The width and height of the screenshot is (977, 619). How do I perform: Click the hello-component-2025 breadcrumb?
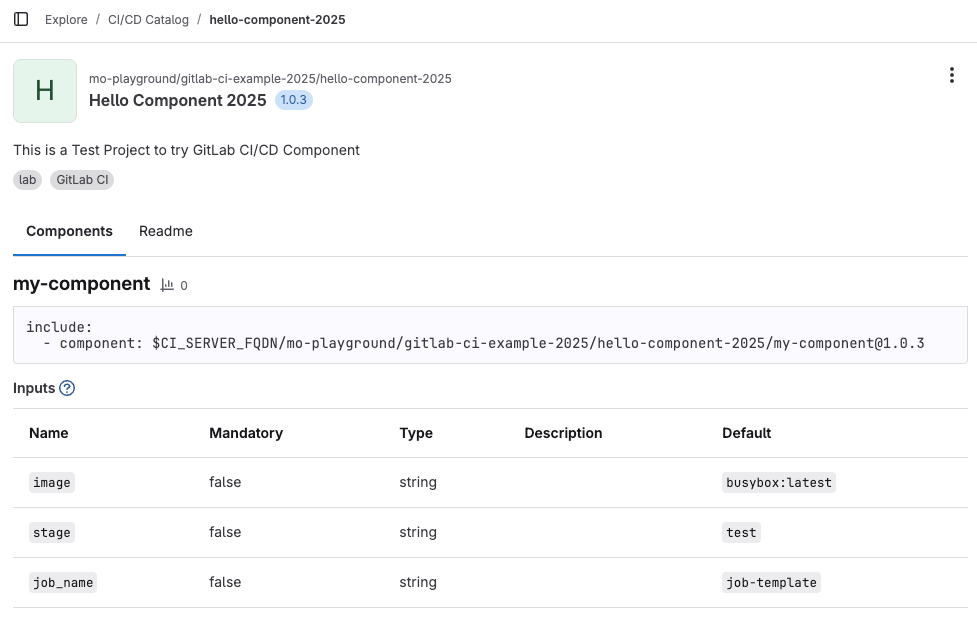(x=277, y=19)
